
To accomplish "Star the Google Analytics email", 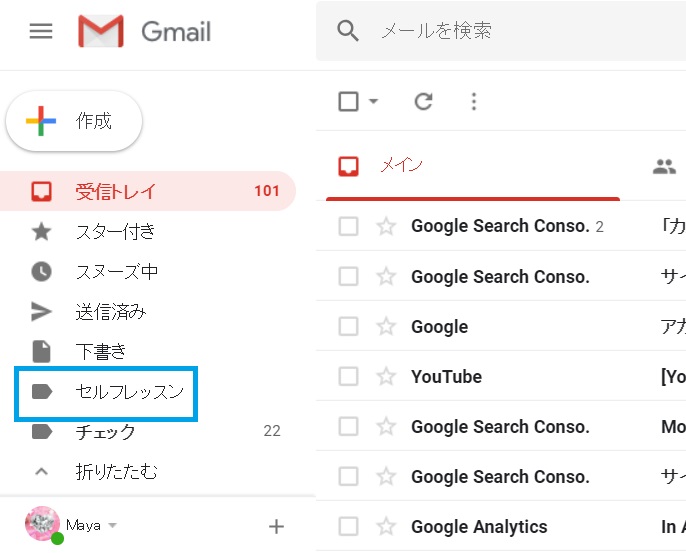I will (x=386, y=527).
